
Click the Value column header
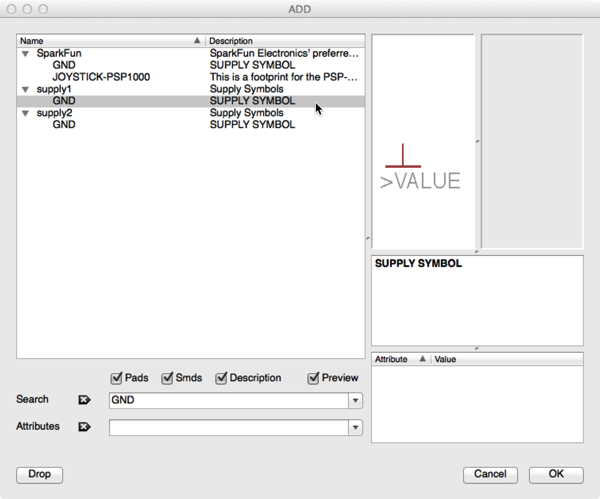click(507, 359)
